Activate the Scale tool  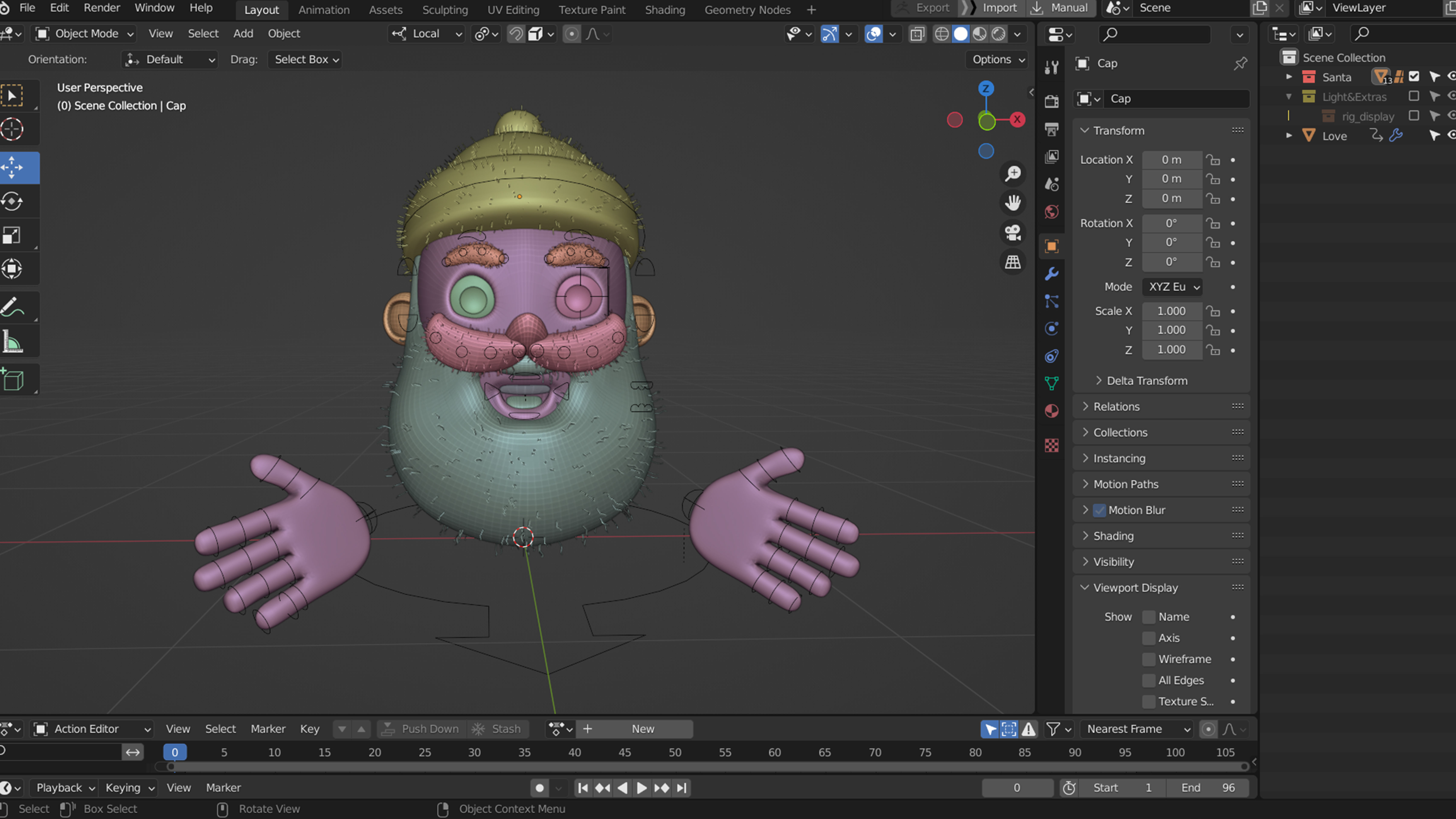point(12,235)
